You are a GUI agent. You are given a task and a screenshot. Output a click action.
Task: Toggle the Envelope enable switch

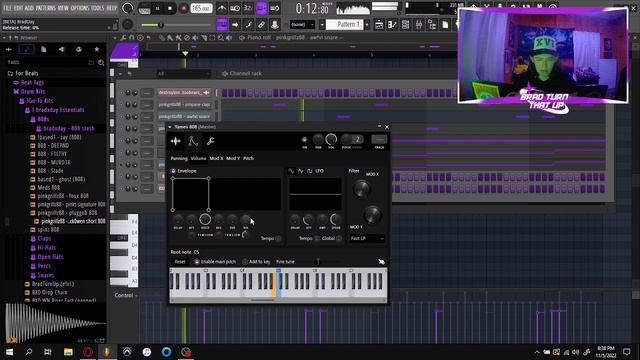173,171
